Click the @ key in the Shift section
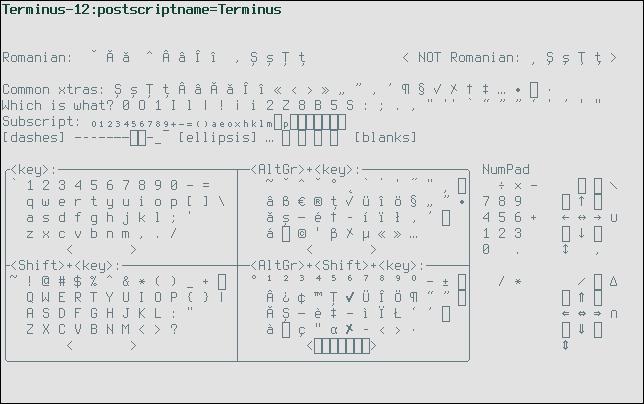This screenshot has width=644, height=404. click(x=46, y=282)
